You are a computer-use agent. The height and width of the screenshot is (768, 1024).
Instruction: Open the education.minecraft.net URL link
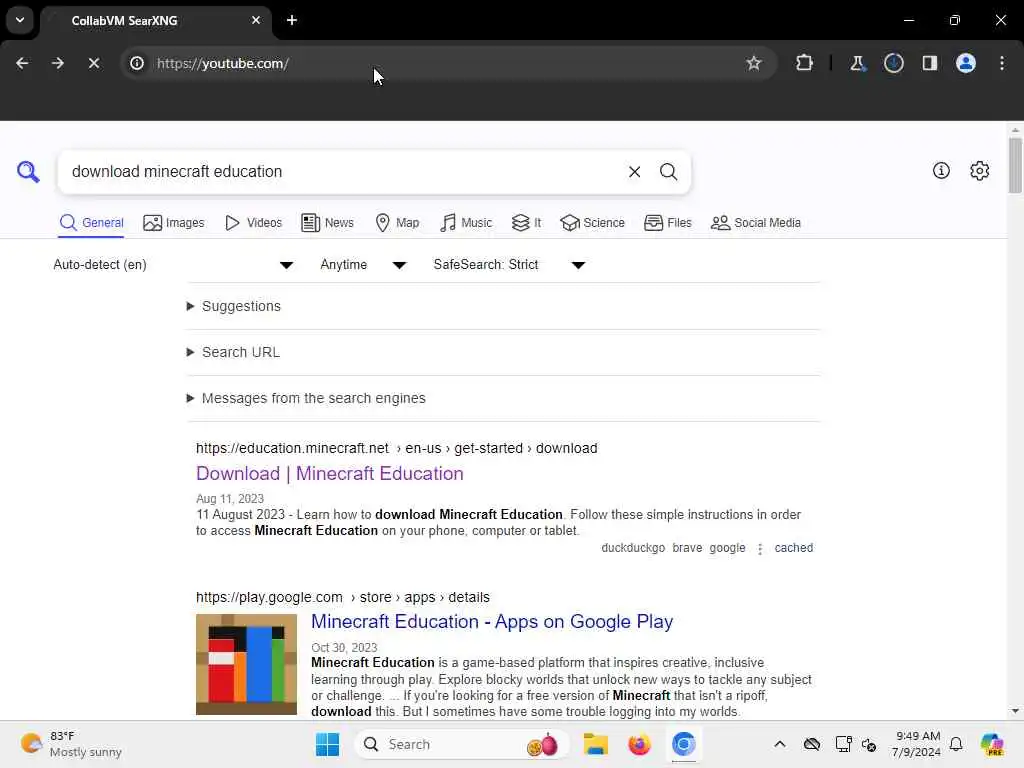click(396, 449)
